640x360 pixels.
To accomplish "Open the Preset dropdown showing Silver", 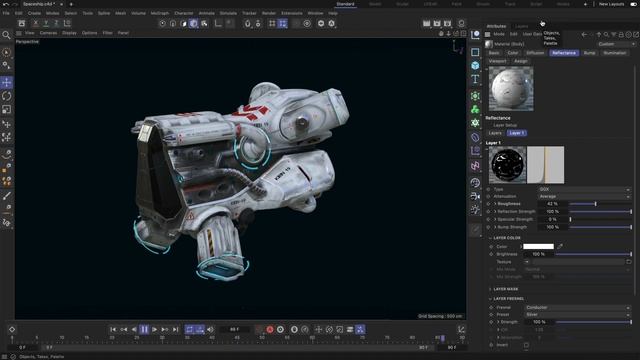I will point(578,315).
